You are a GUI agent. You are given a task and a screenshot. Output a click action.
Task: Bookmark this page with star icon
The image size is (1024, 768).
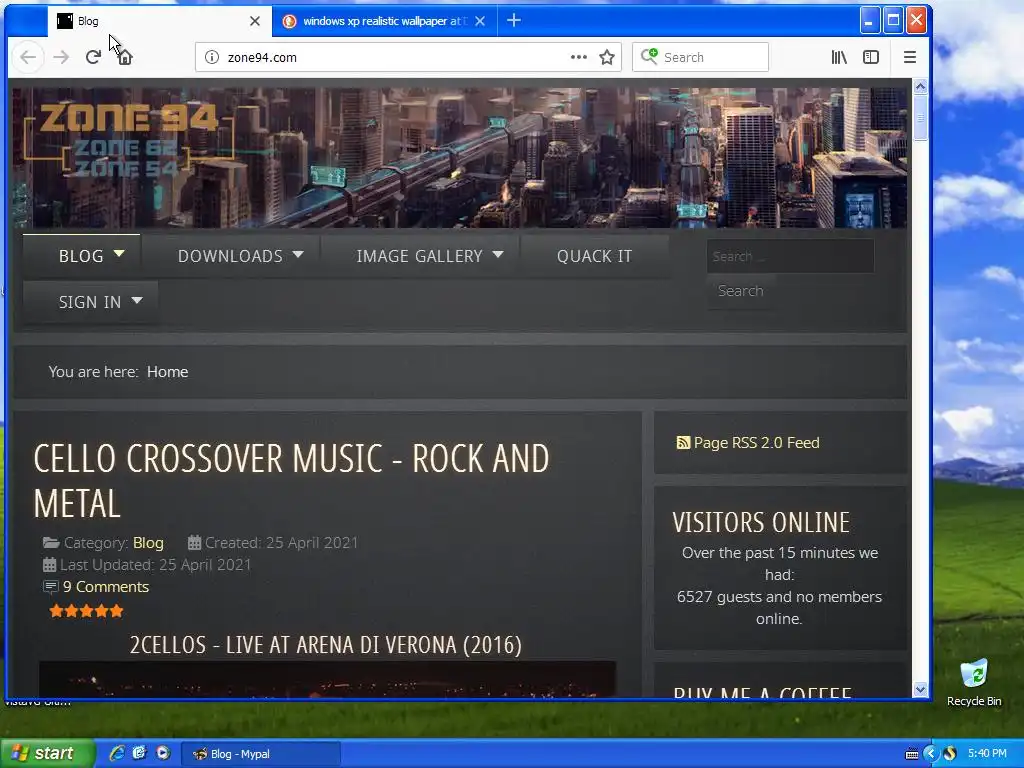(x=607, y=57)
